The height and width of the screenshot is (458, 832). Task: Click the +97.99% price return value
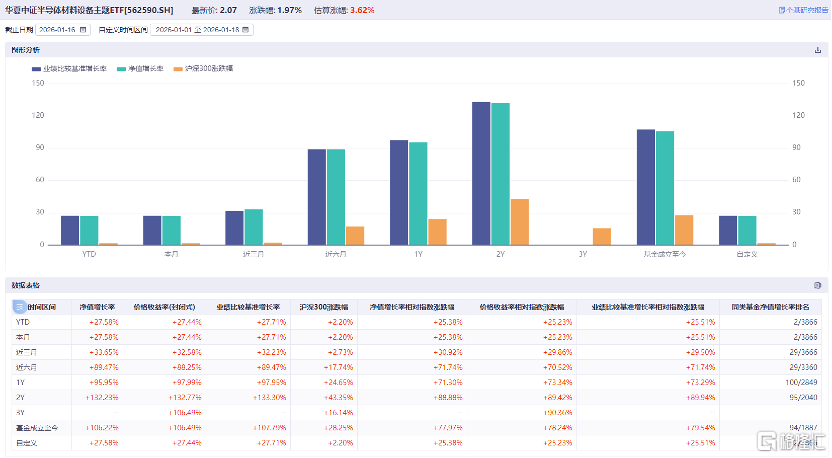point(187,382)
